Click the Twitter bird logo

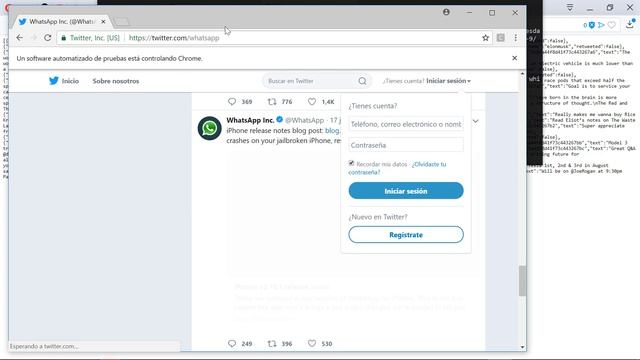(x=54, y=81)
